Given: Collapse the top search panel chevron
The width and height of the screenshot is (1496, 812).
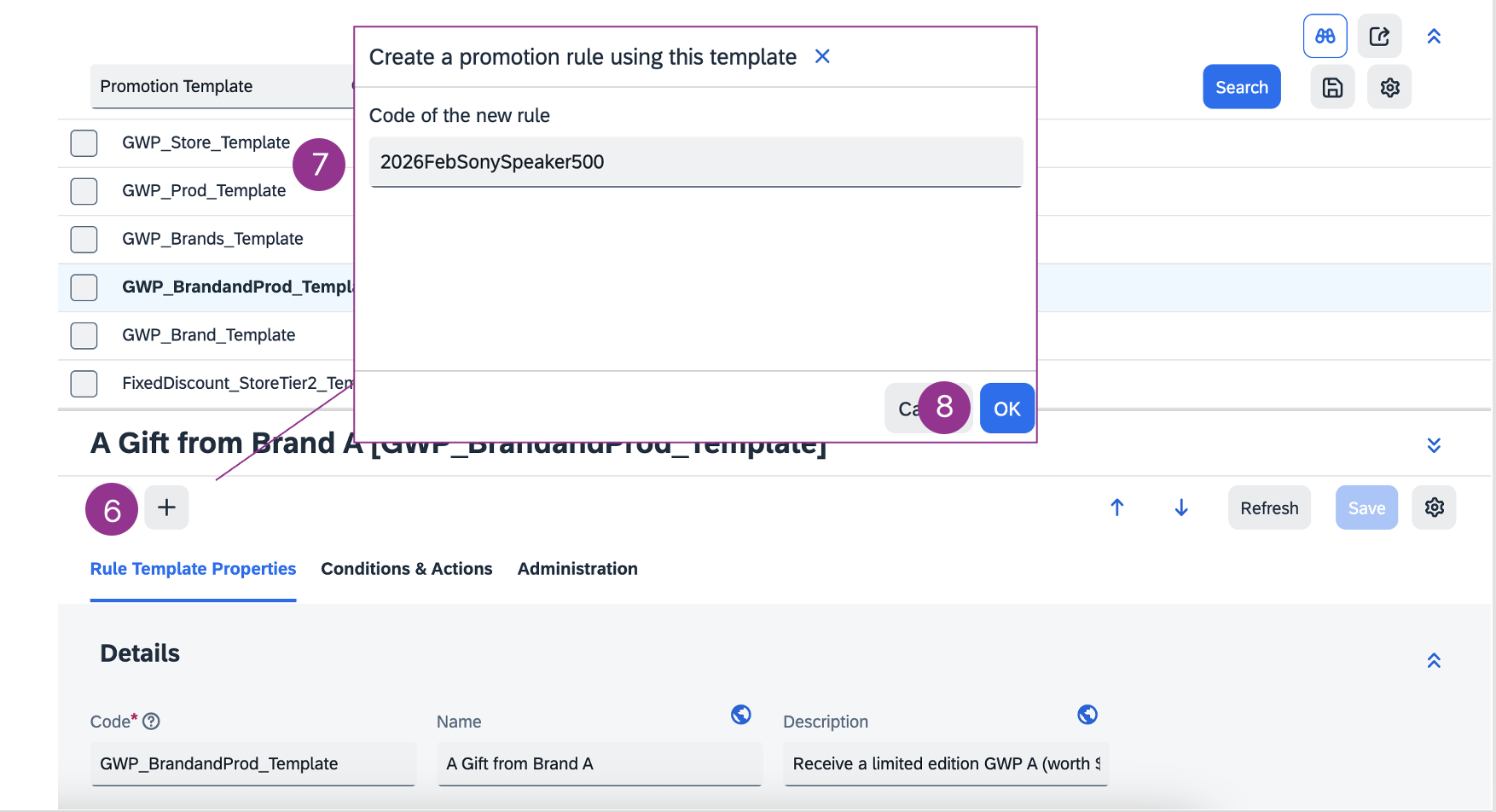Looking at the screenshot, I should click(1434, 36).
